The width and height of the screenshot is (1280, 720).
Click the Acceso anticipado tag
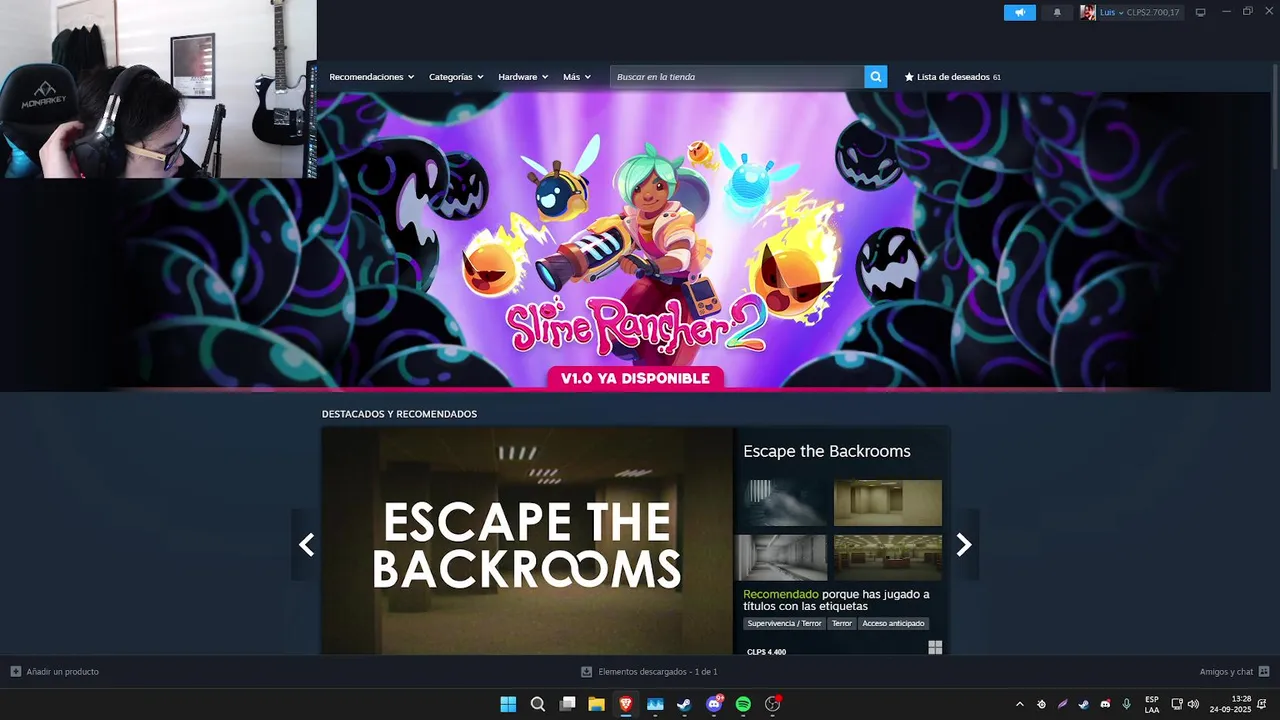[x=893, y=623]
